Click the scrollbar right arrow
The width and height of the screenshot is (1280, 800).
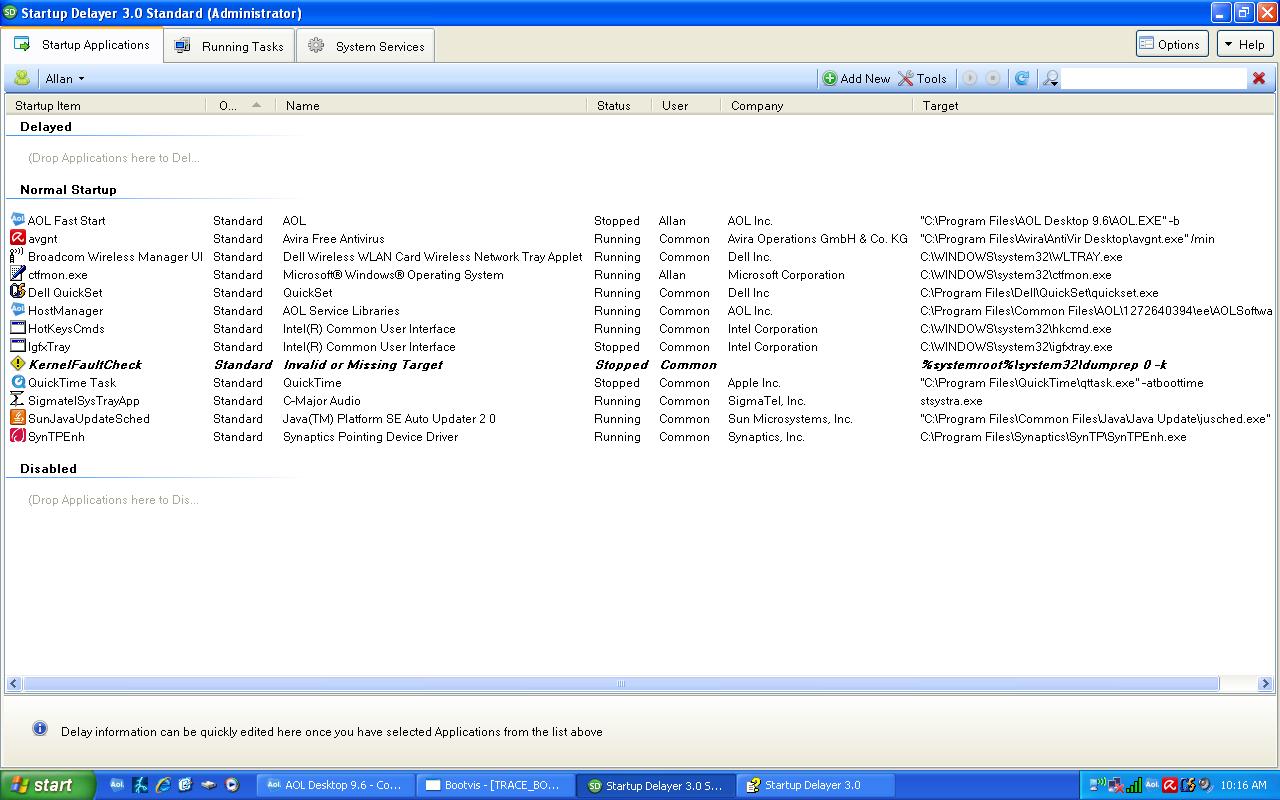point(1265,684)
